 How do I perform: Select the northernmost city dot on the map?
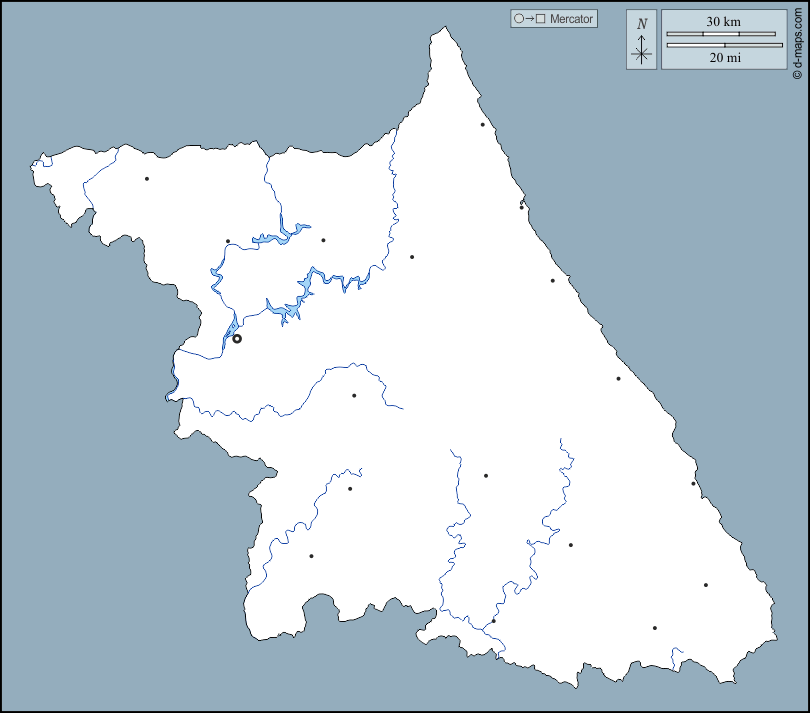tap(482, 125)
